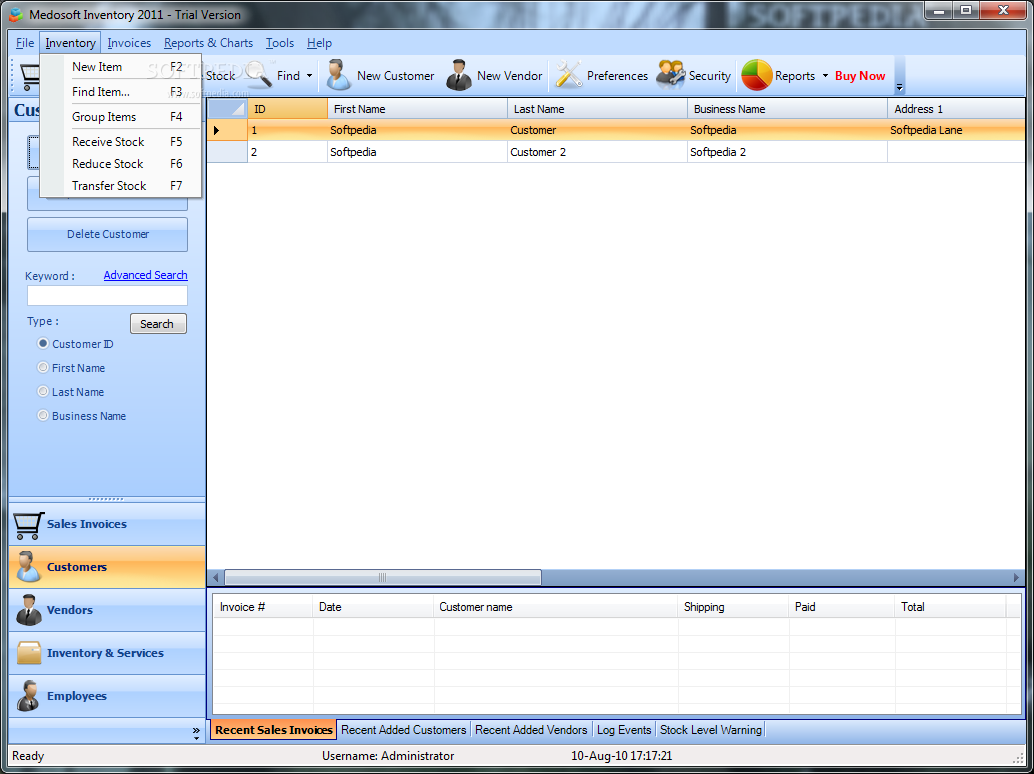Click the Delete Customer button
Image resolution: width=1034 pixels, height=774 pixels.
click(x=107, y=234)
